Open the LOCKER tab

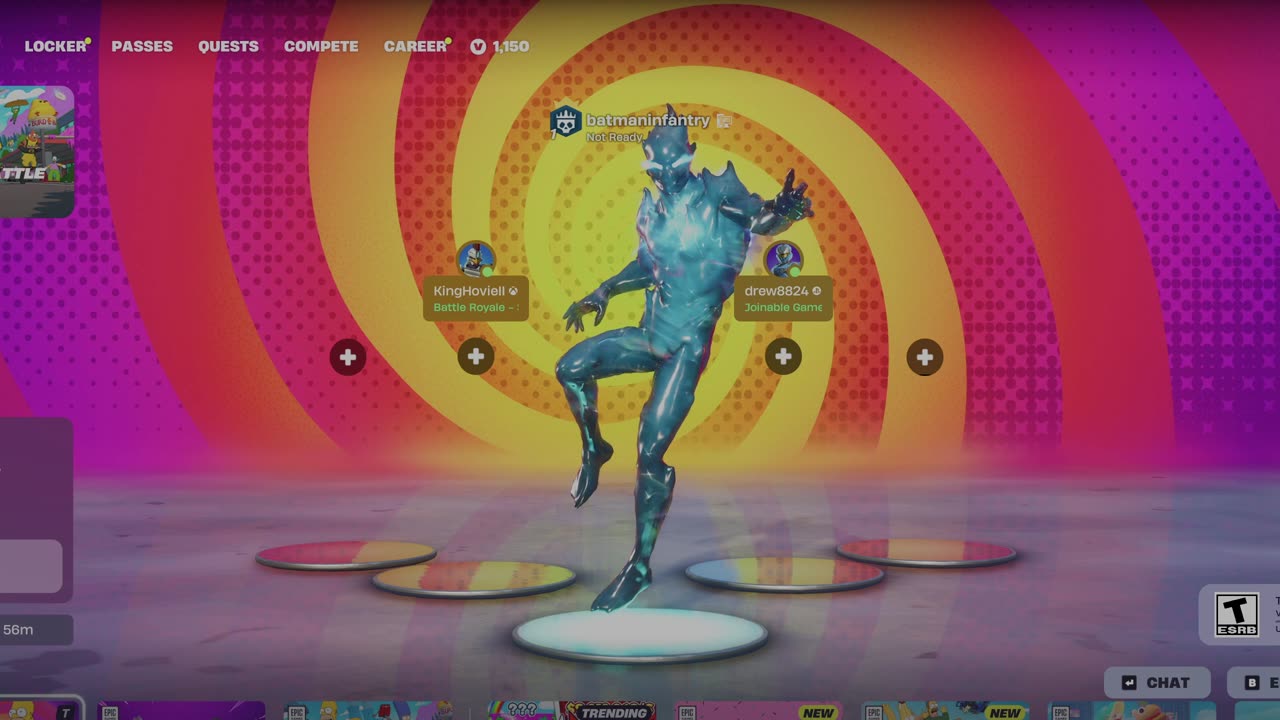click(x=56, y=46)
